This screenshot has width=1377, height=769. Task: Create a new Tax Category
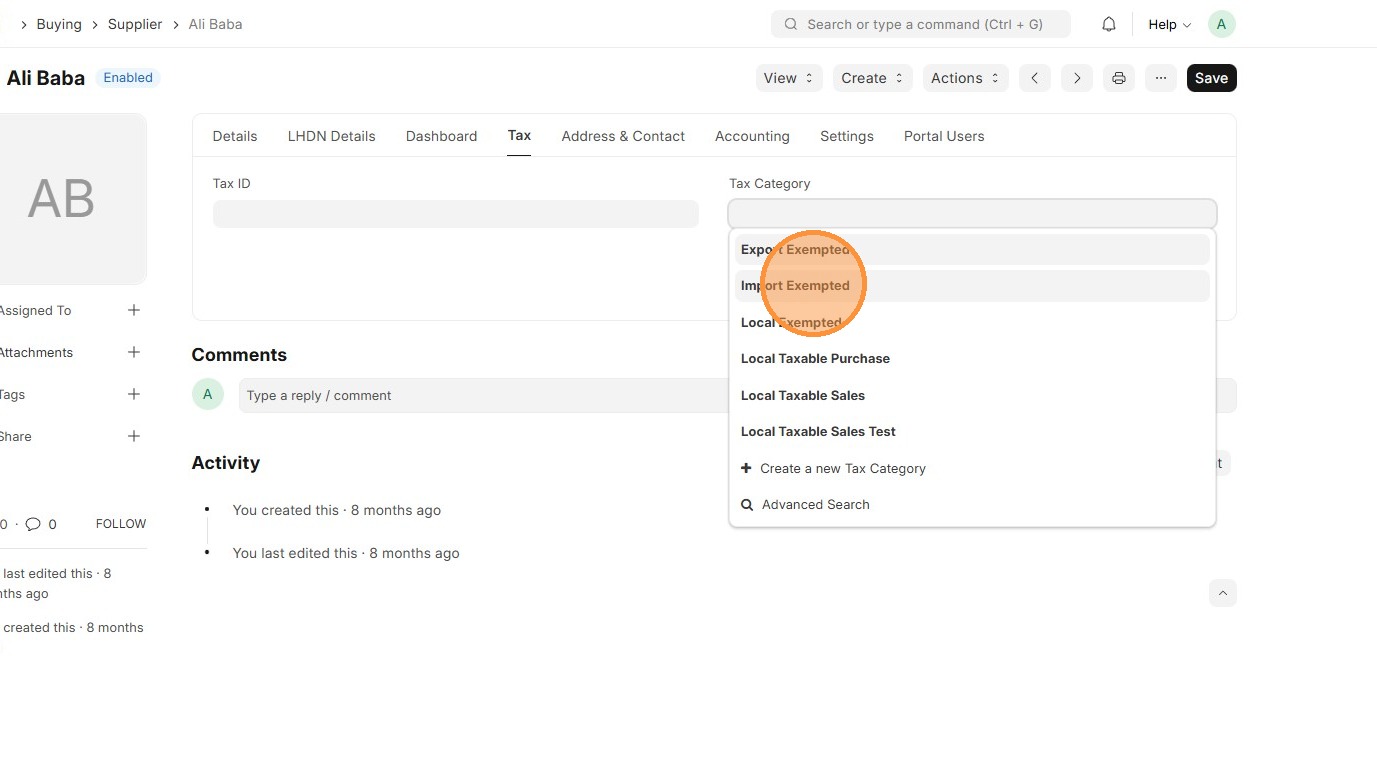pyautogui.click(x=972, y=468)
